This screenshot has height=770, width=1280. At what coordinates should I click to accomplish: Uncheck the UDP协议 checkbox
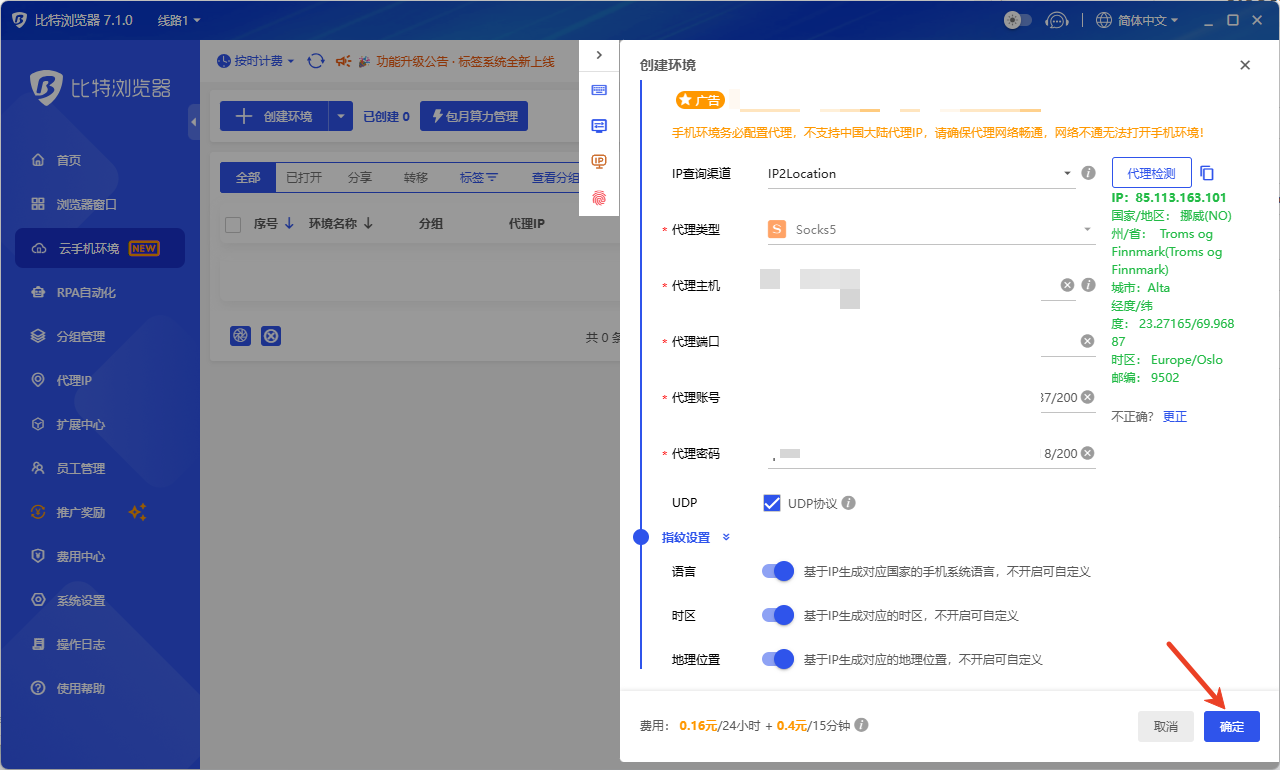tap(772, 503)
